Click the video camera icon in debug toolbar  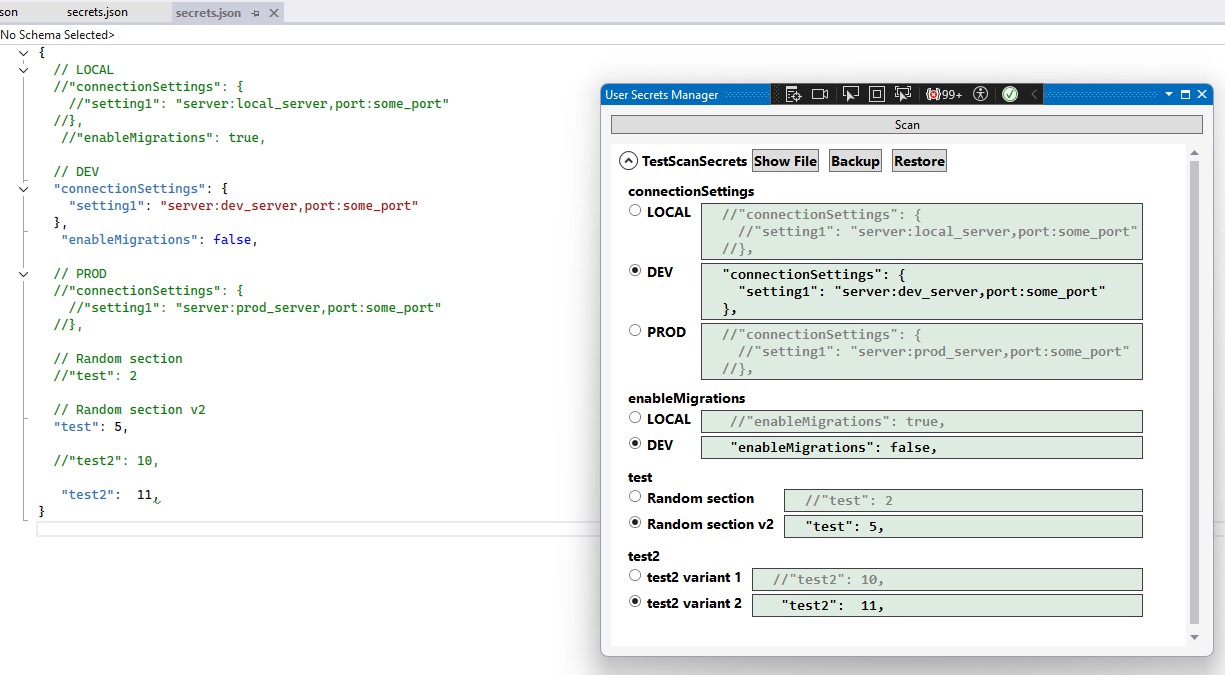[x=820, y=94]
